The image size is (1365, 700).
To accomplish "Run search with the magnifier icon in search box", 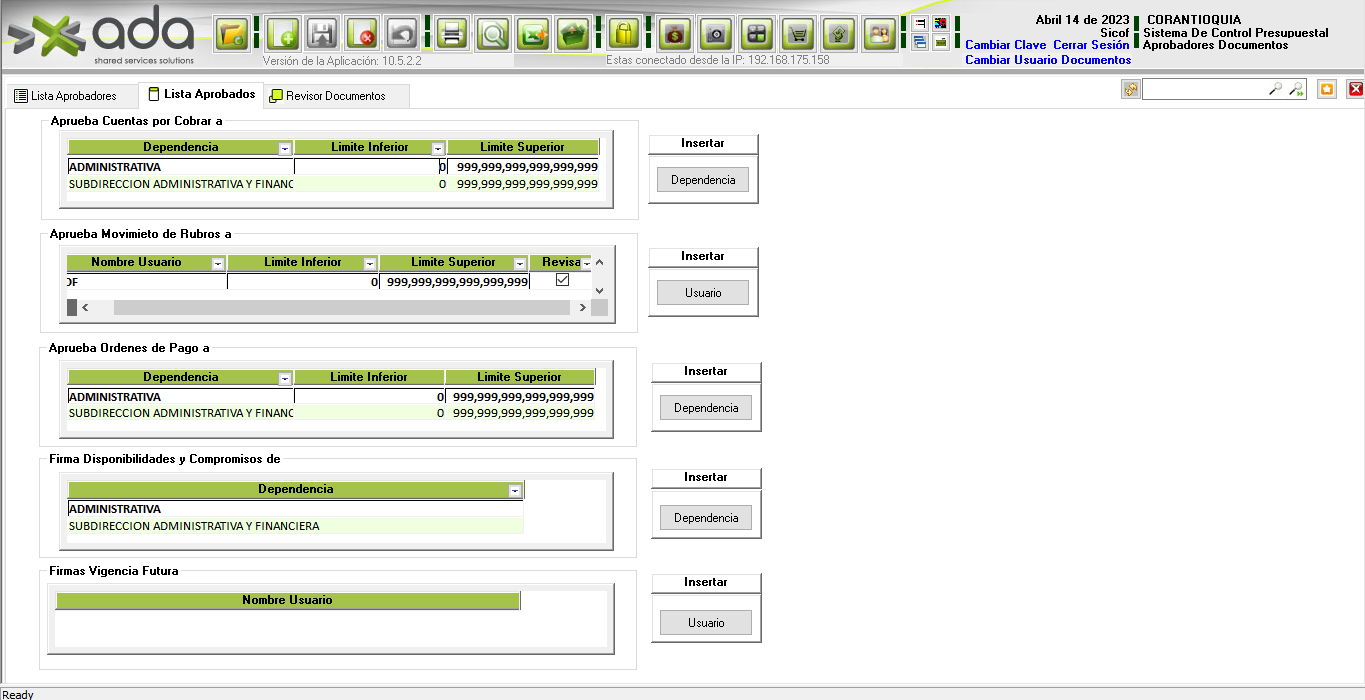I will (1275, 90).
